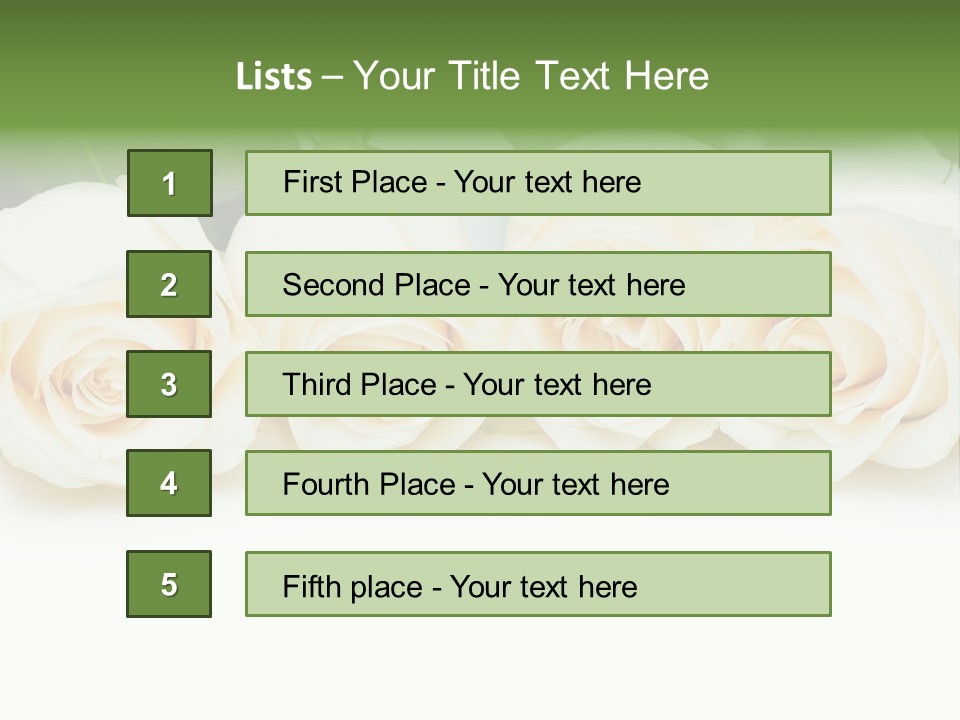Click the number 3 green box
Image resolution: width=960 pixels, height=720 pixels.
169,384
